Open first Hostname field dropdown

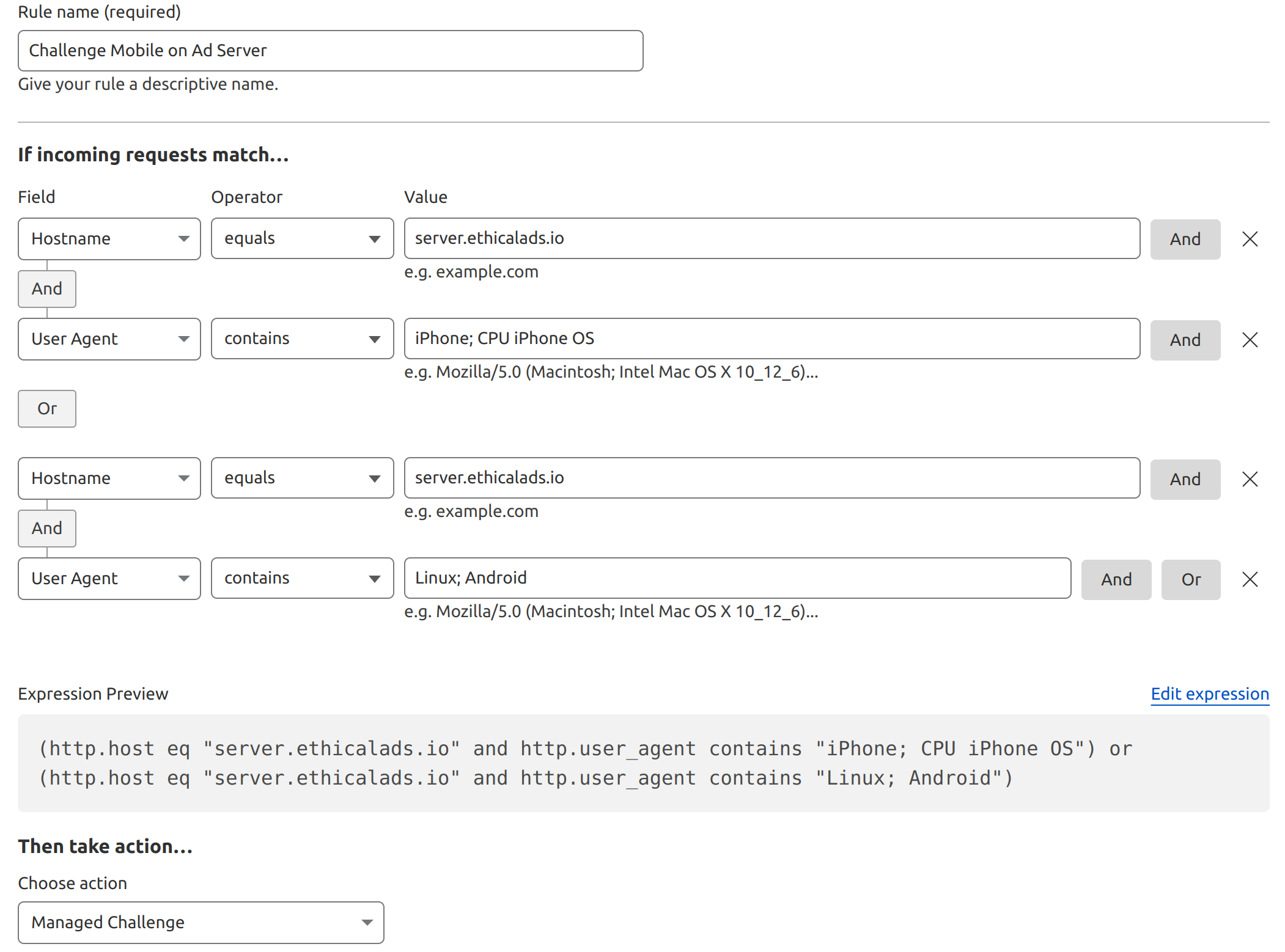[x=109, y=239]
